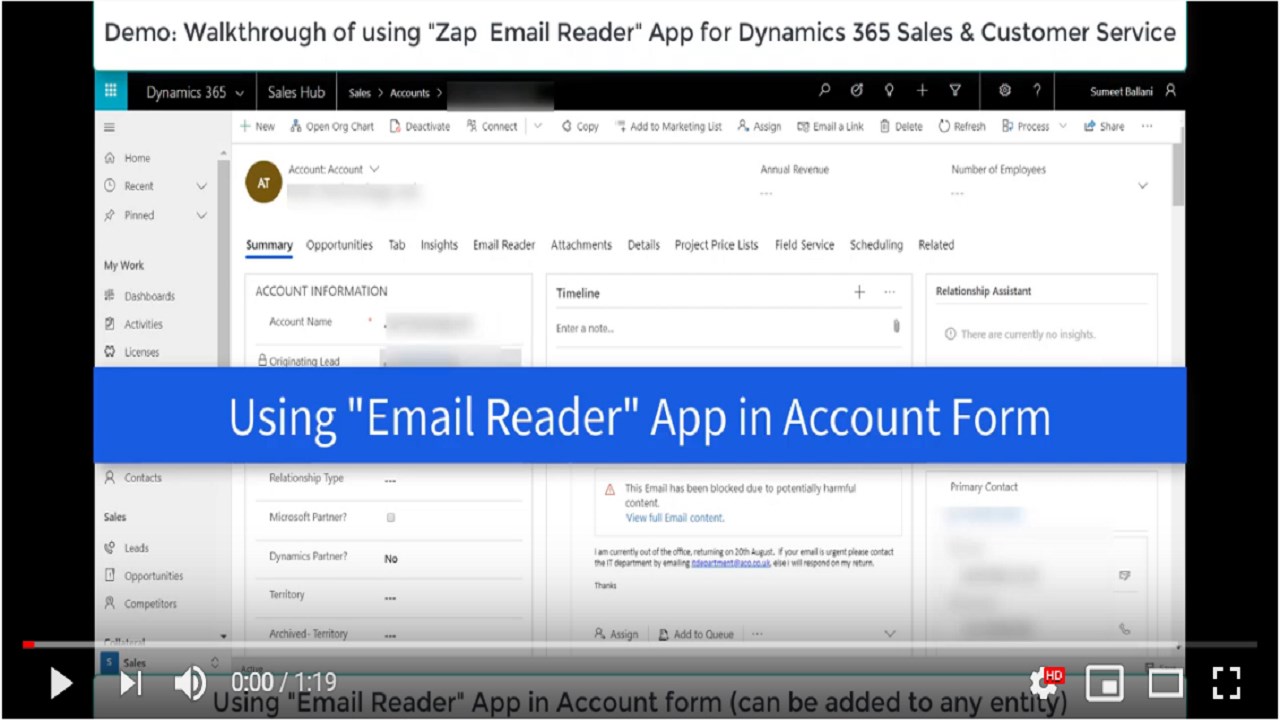Click Share command
This screenshot has height=720, width=1280.
[1104, 127]
